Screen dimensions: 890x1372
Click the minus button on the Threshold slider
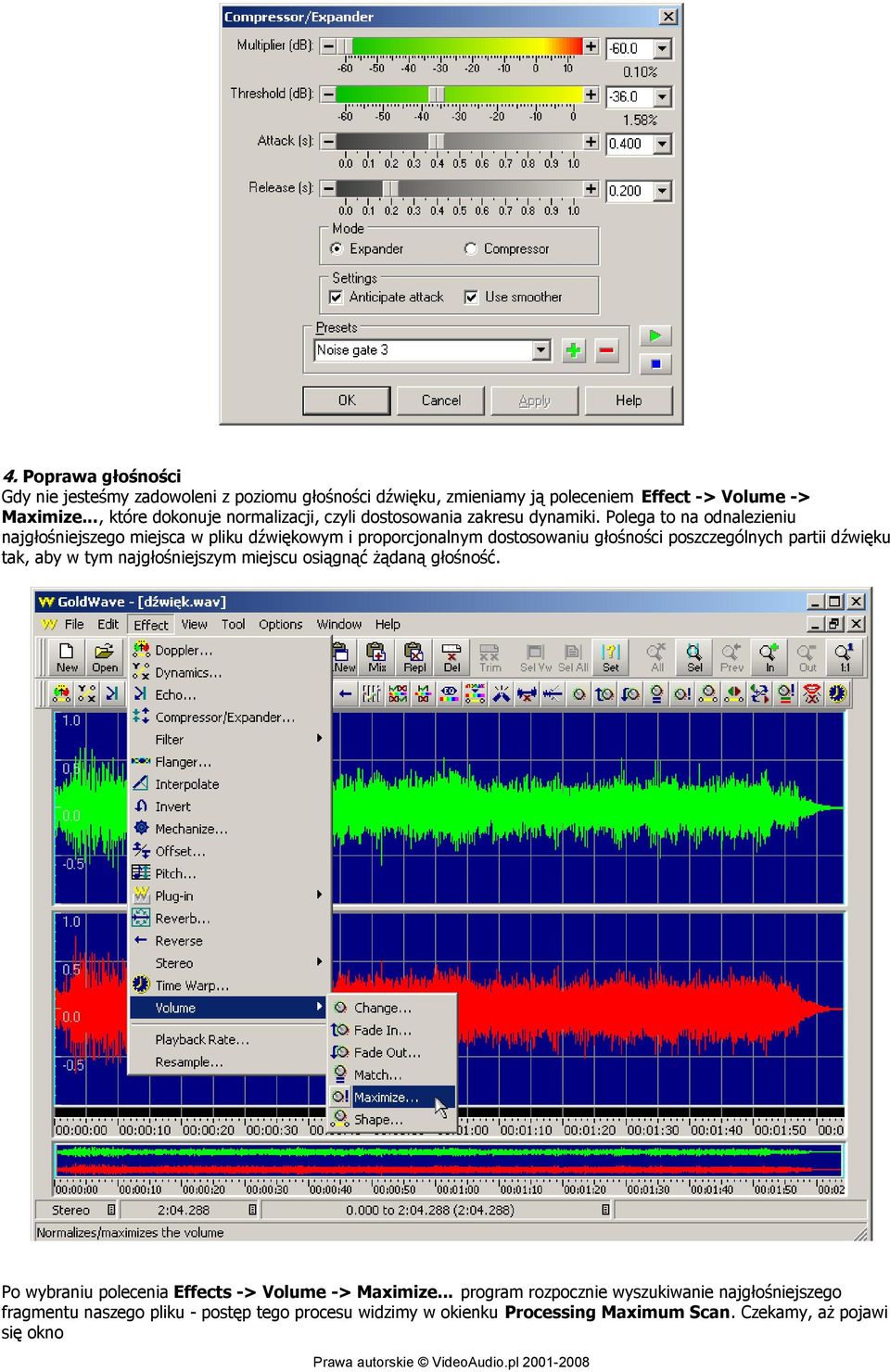point(328,94)
